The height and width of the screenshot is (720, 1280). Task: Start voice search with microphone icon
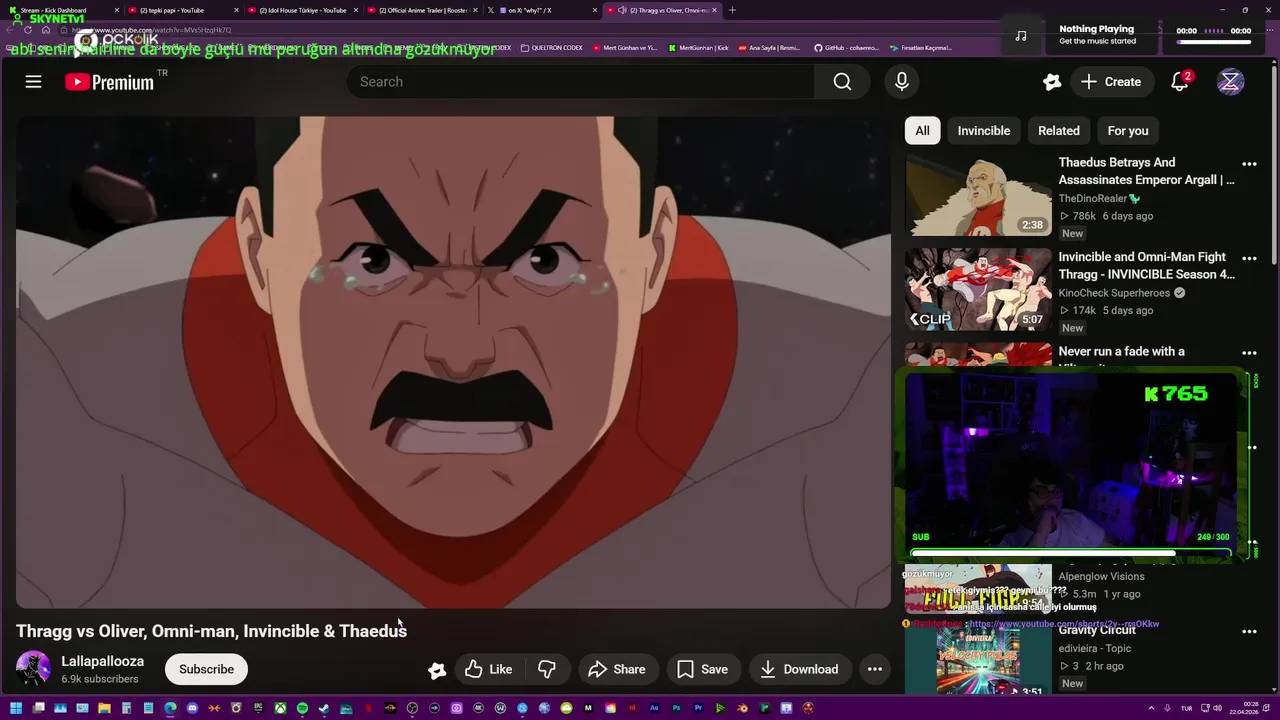902,82
